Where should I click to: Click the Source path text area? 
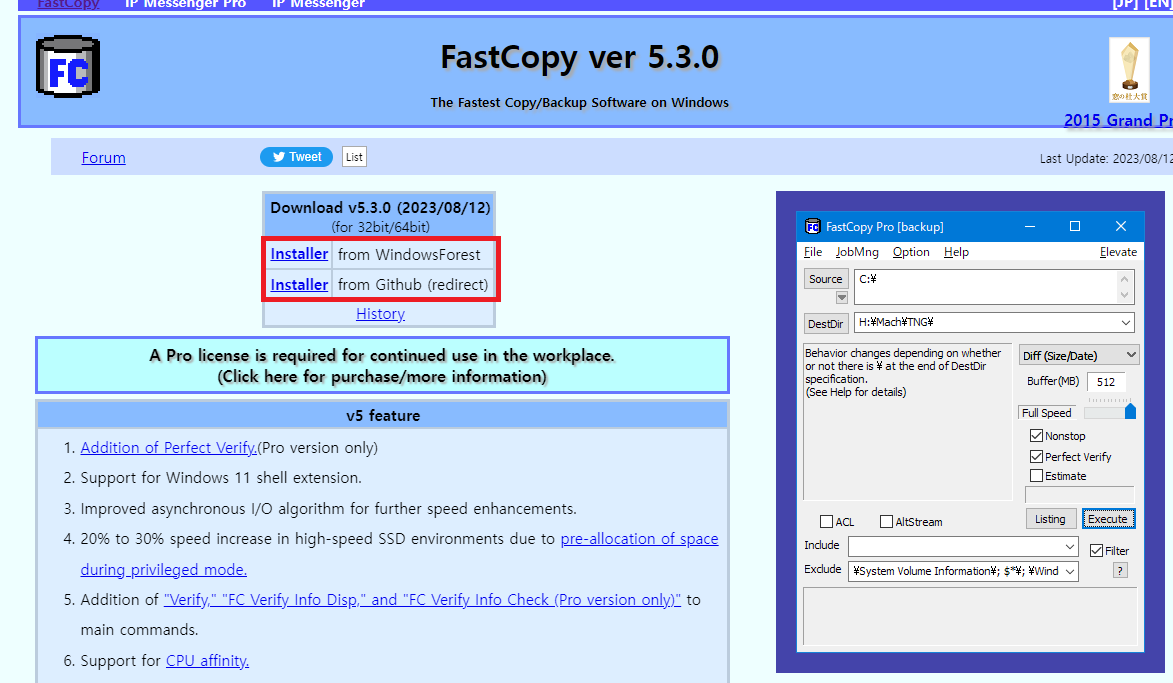click(x=985, y=287)
